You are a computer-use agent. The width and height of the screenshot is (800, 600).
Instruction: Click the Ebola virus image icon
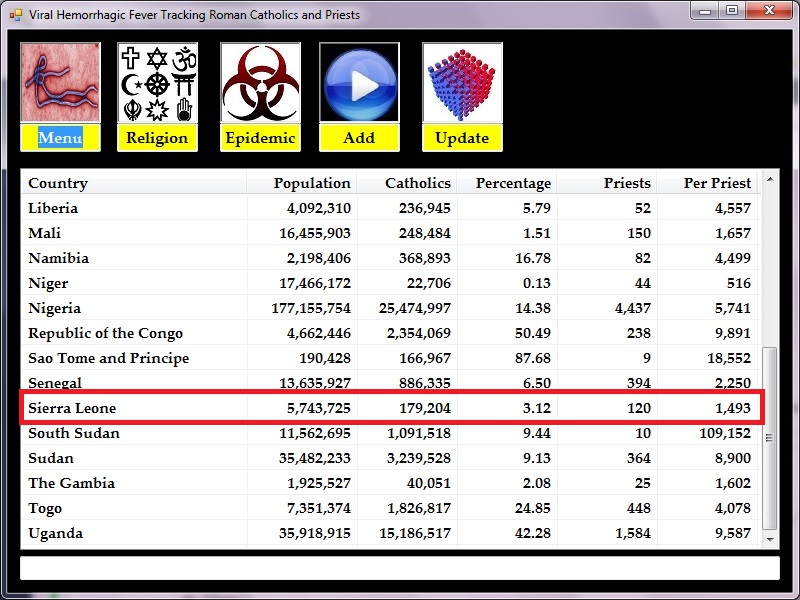pyautogui.click(x=60, y=82)
